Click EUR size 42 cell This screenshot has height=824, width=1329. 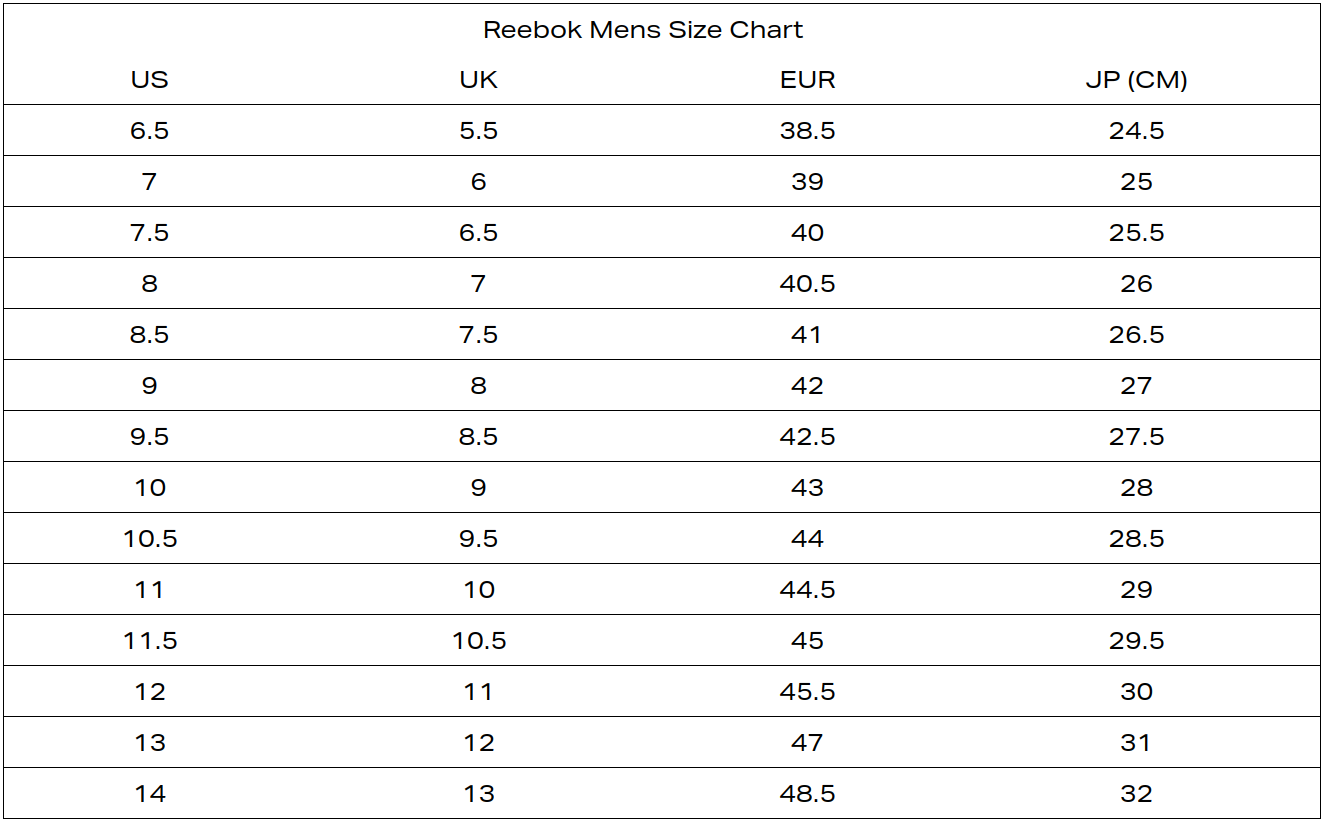click(807, 386)
